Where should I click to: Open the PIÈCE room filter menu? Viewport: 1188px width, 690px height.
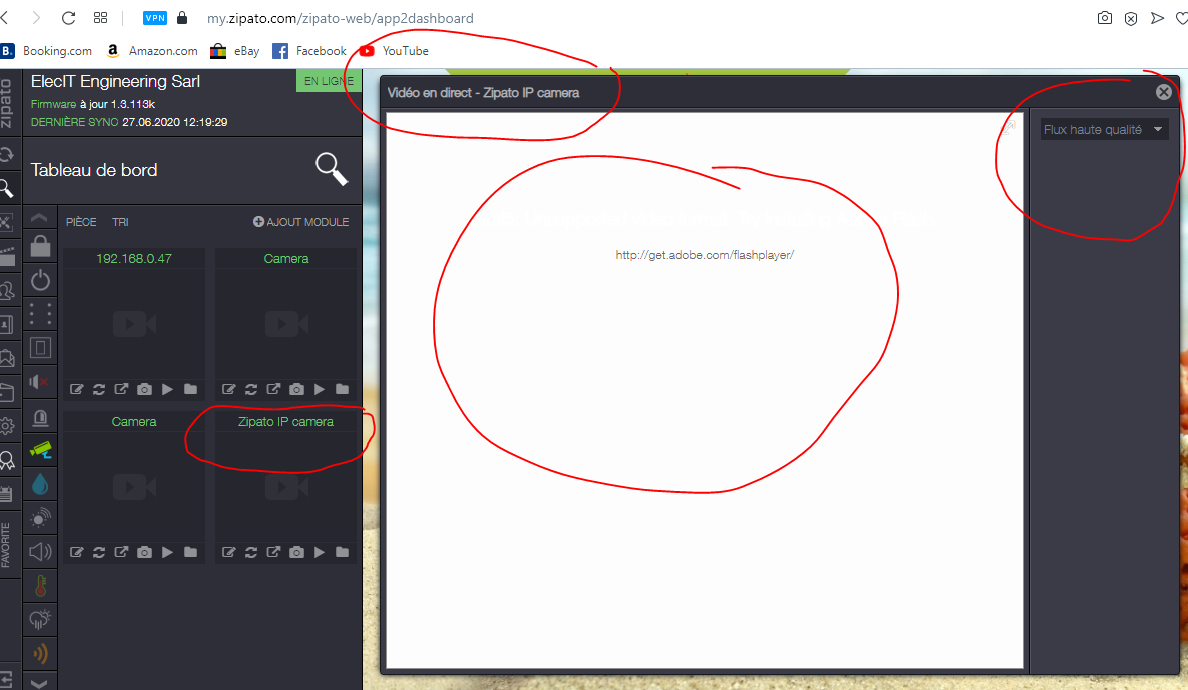click(81, 222)
